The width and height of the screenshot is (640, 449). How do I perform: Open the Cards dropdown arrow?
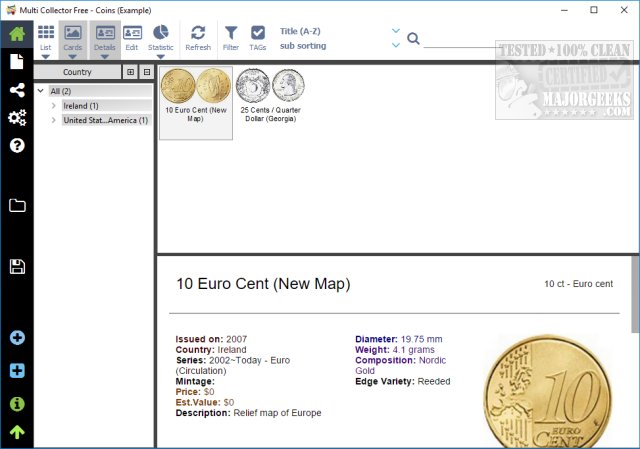coord(73,57)
